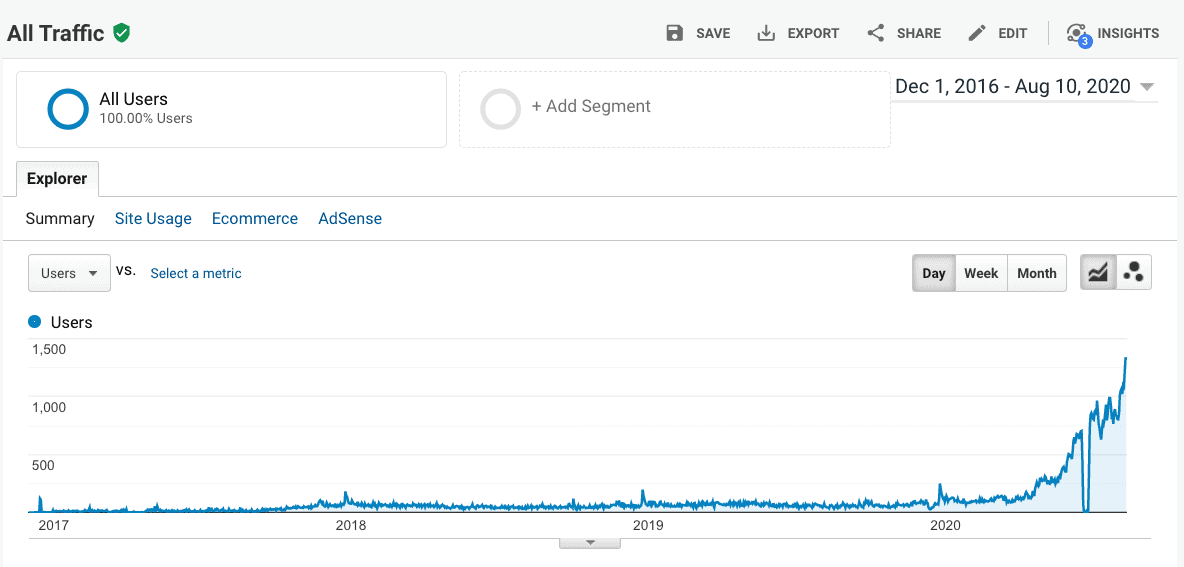Click the Edit pencil icon
1184x567 pixels.
pyautogui.click(x=977, y=33)
